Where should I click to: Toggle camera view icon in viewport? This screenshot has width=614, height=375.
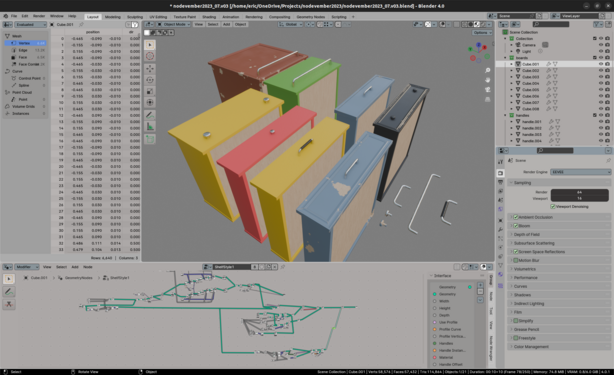tap(488, 90)
